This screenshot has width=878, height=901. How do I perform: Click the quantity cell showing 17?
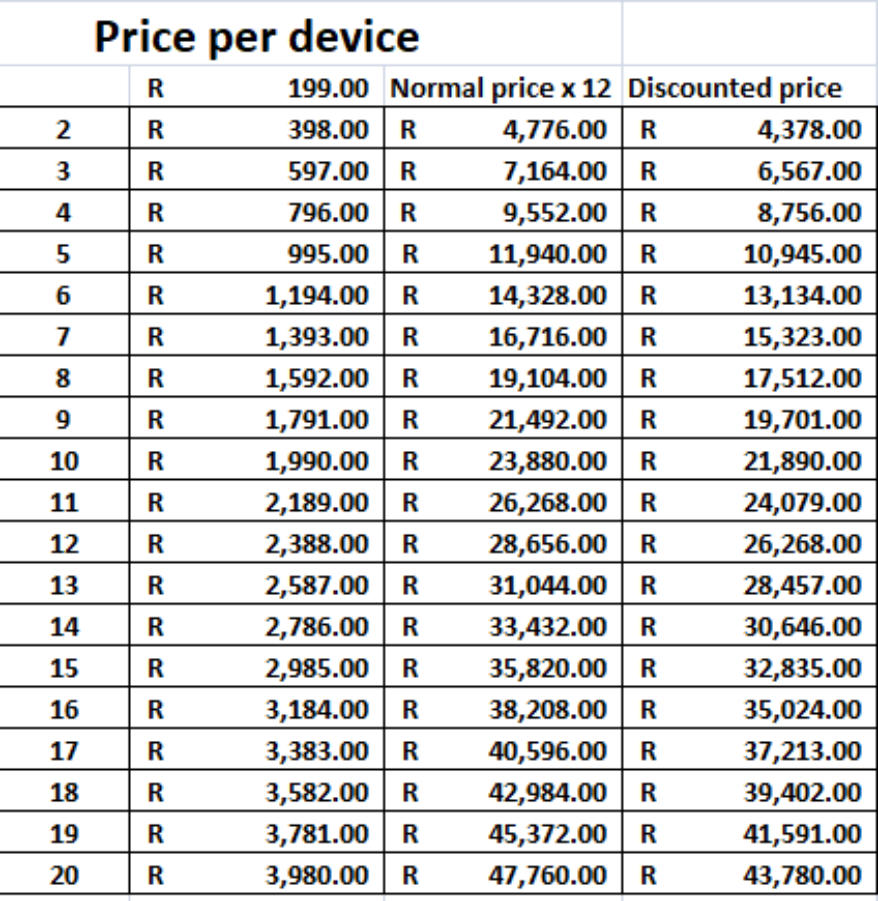64,749
